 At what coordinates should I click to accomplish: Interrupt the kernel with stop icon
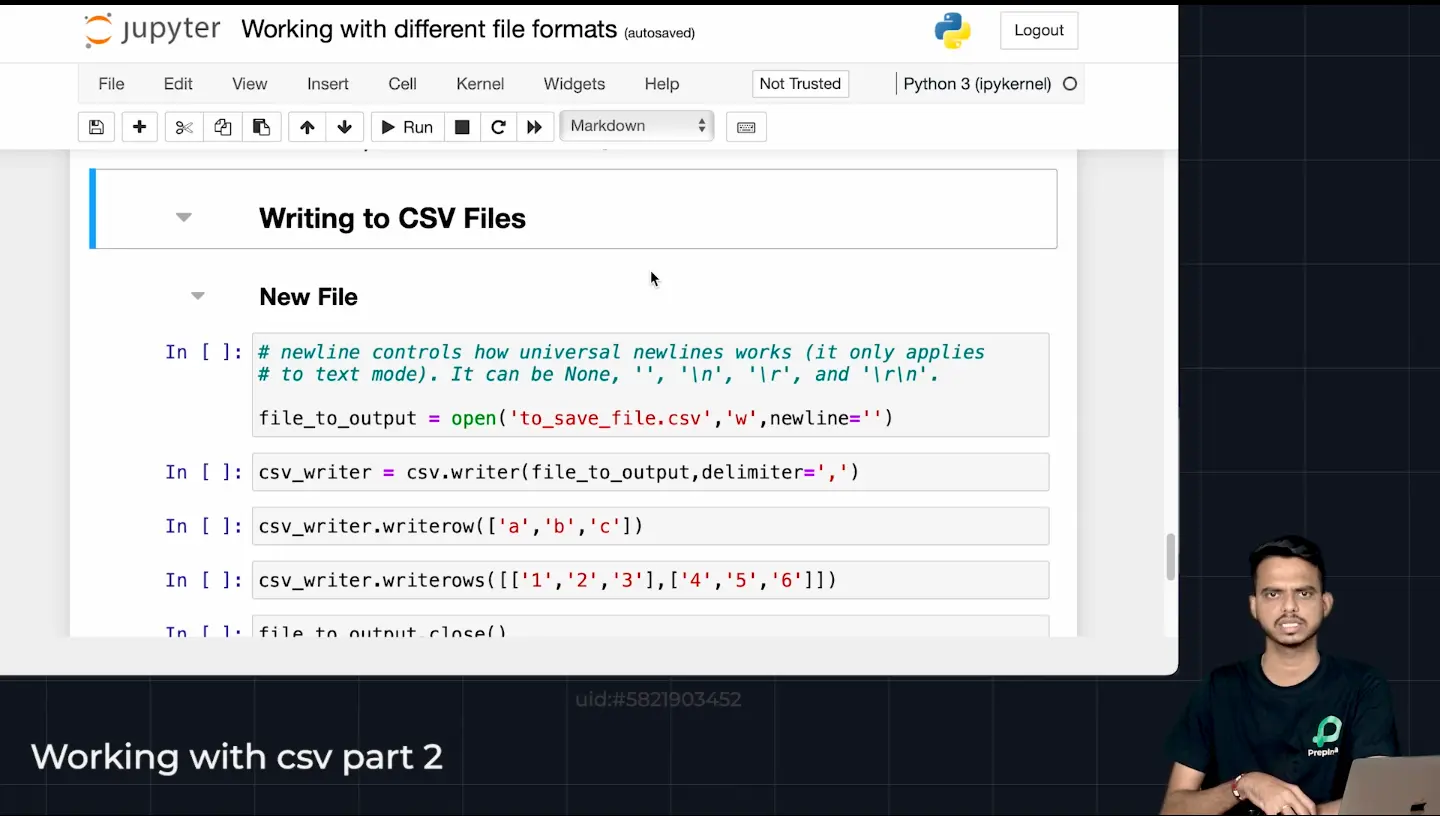[x=462, y=127]
